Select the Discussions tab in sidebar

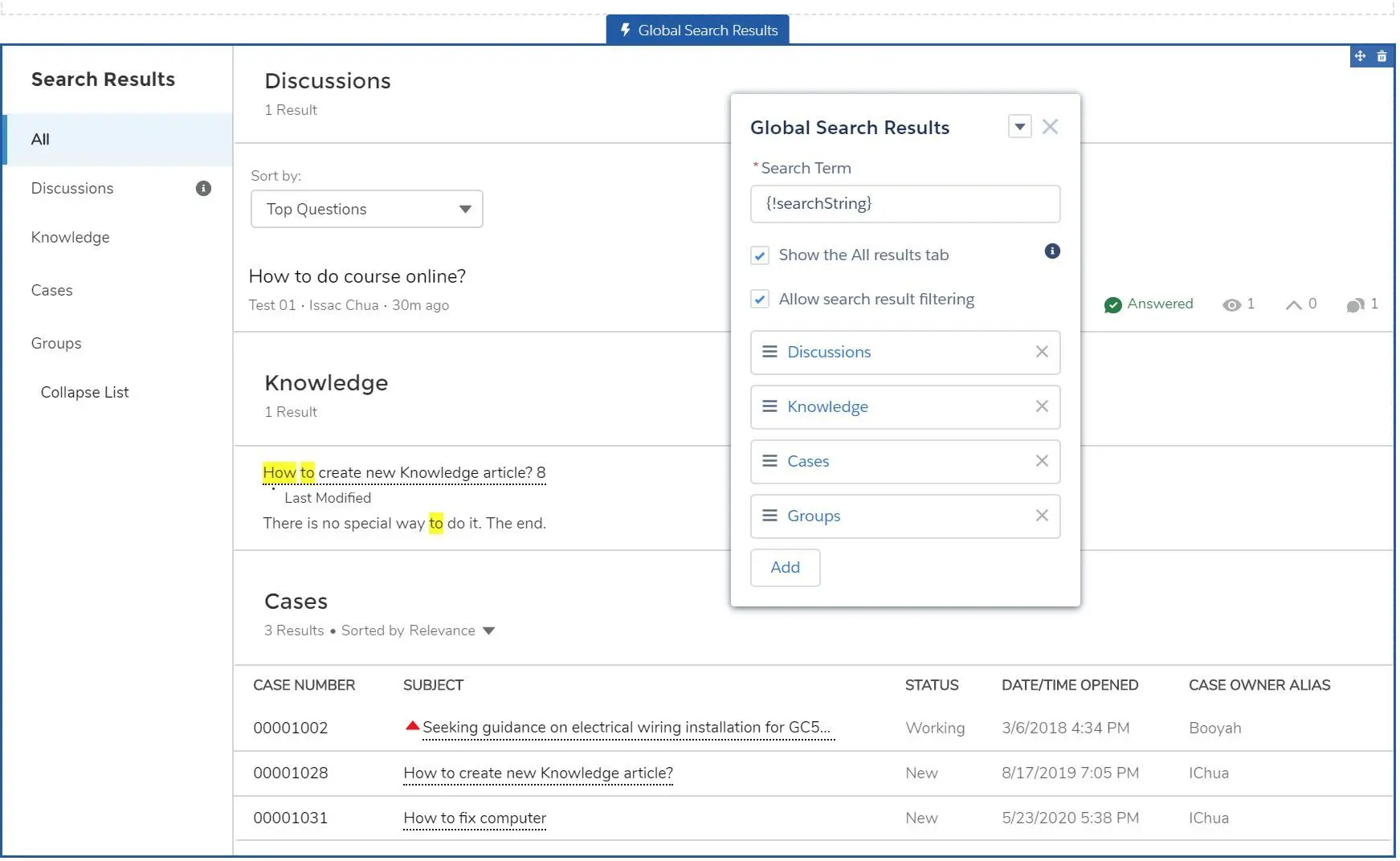(72, 188)
